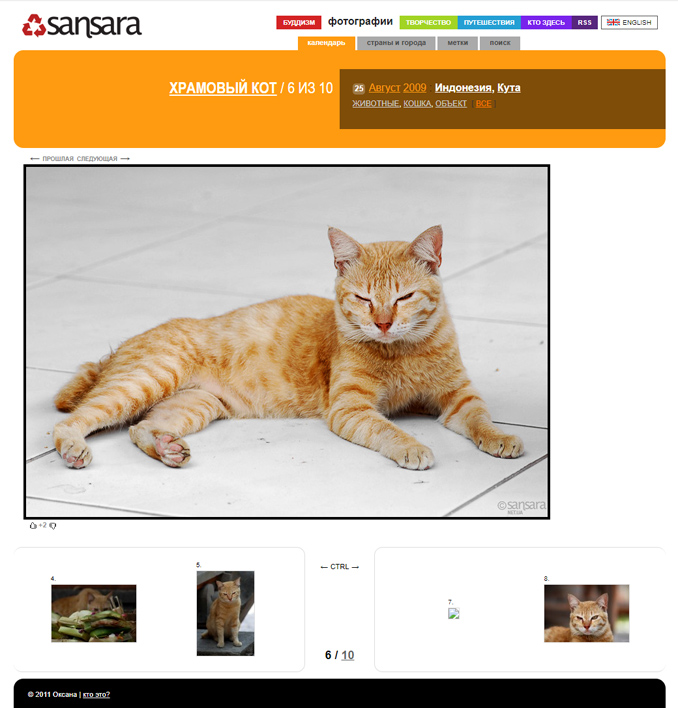
Task: Open the метки tab
Action: coord(458,43)
